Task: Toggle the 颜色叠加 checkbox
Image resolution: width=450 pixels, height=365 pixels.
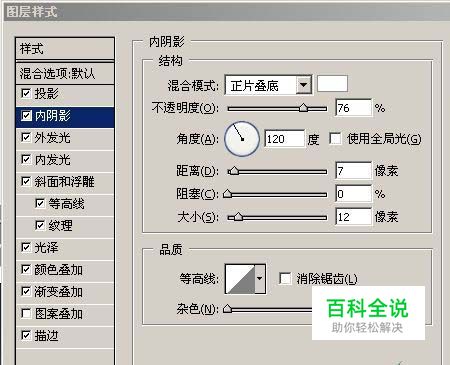Action: pyautogui.click(x=26, y=269)
